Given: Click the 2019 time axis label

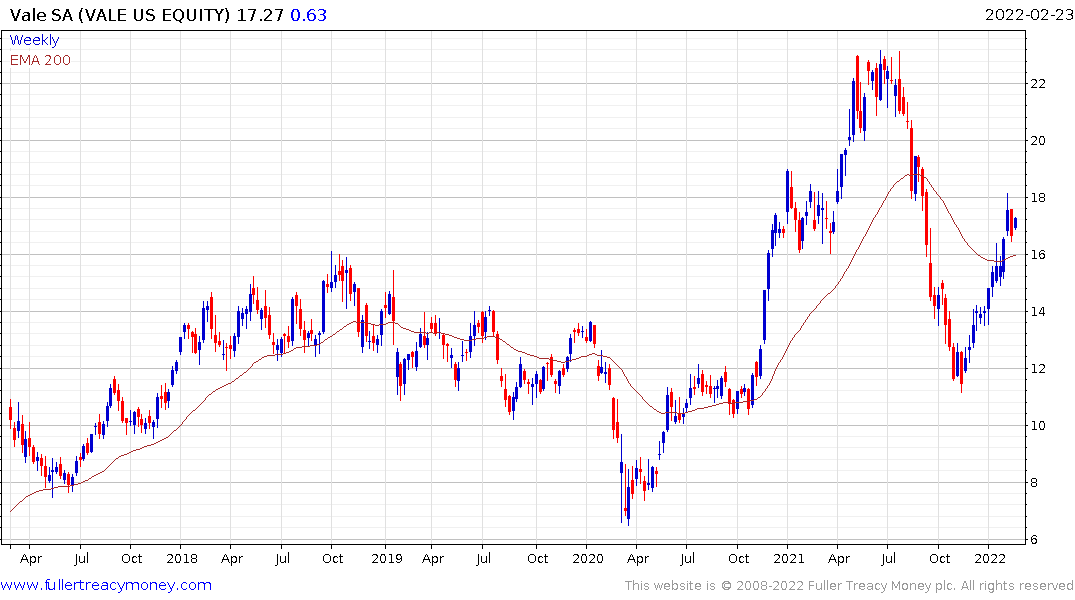Looking at the screenshot, I should tap(387, 559).
